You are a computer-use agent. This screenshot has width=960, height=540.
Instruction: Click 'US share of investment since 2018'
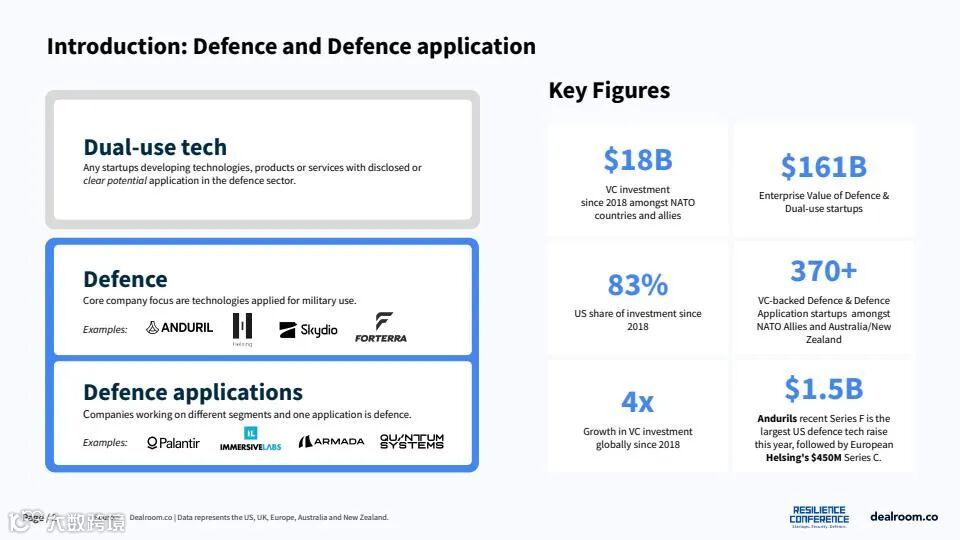click(638, 320)
